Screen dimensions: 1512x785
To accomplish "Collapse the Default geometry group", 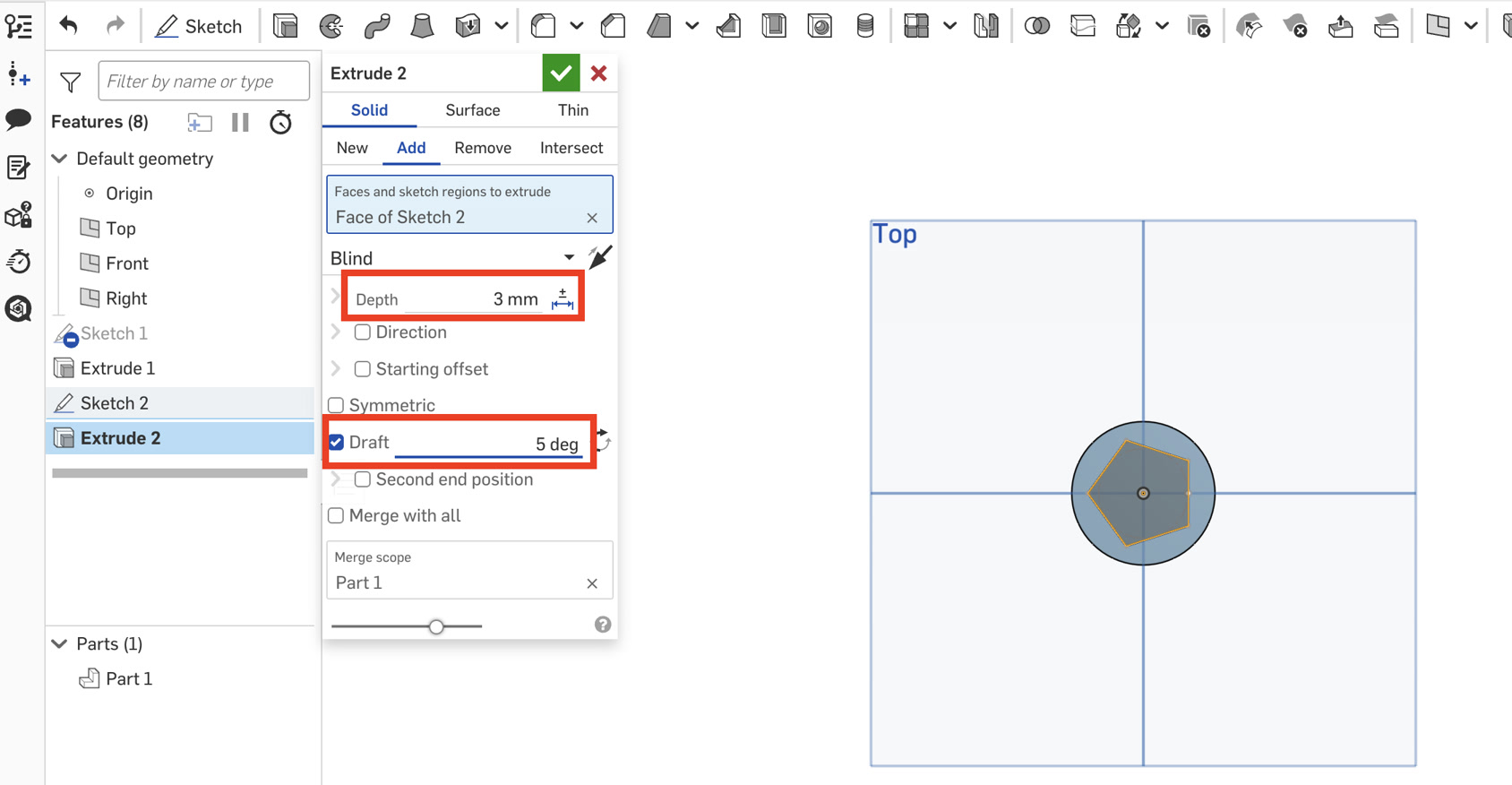I will tap(60, 159).
